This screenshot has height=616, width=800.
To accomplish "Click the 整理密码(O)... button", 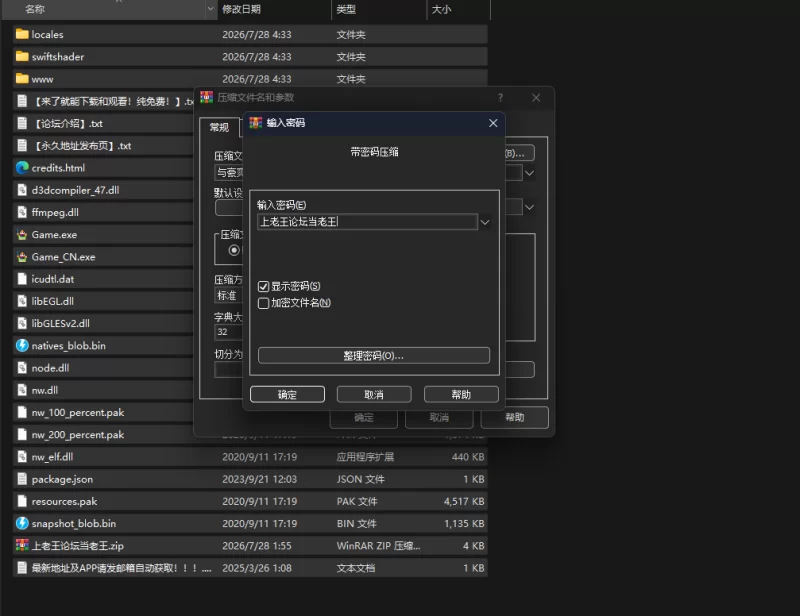I will 374,356.
